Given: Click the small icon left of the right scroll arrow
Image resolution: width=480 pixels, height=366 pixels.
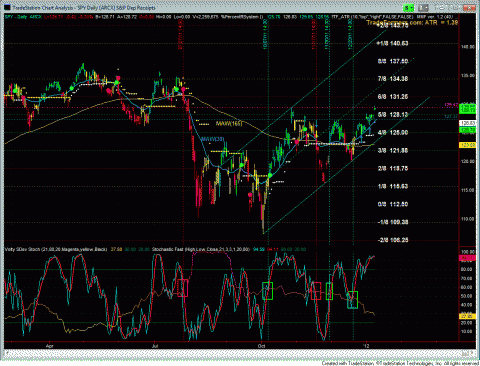Looking at the screenshot, I should 466,352.
